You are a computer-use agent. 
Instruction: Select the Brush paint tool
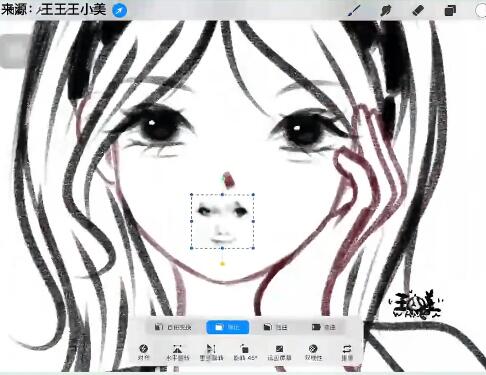tap(354, 10)
